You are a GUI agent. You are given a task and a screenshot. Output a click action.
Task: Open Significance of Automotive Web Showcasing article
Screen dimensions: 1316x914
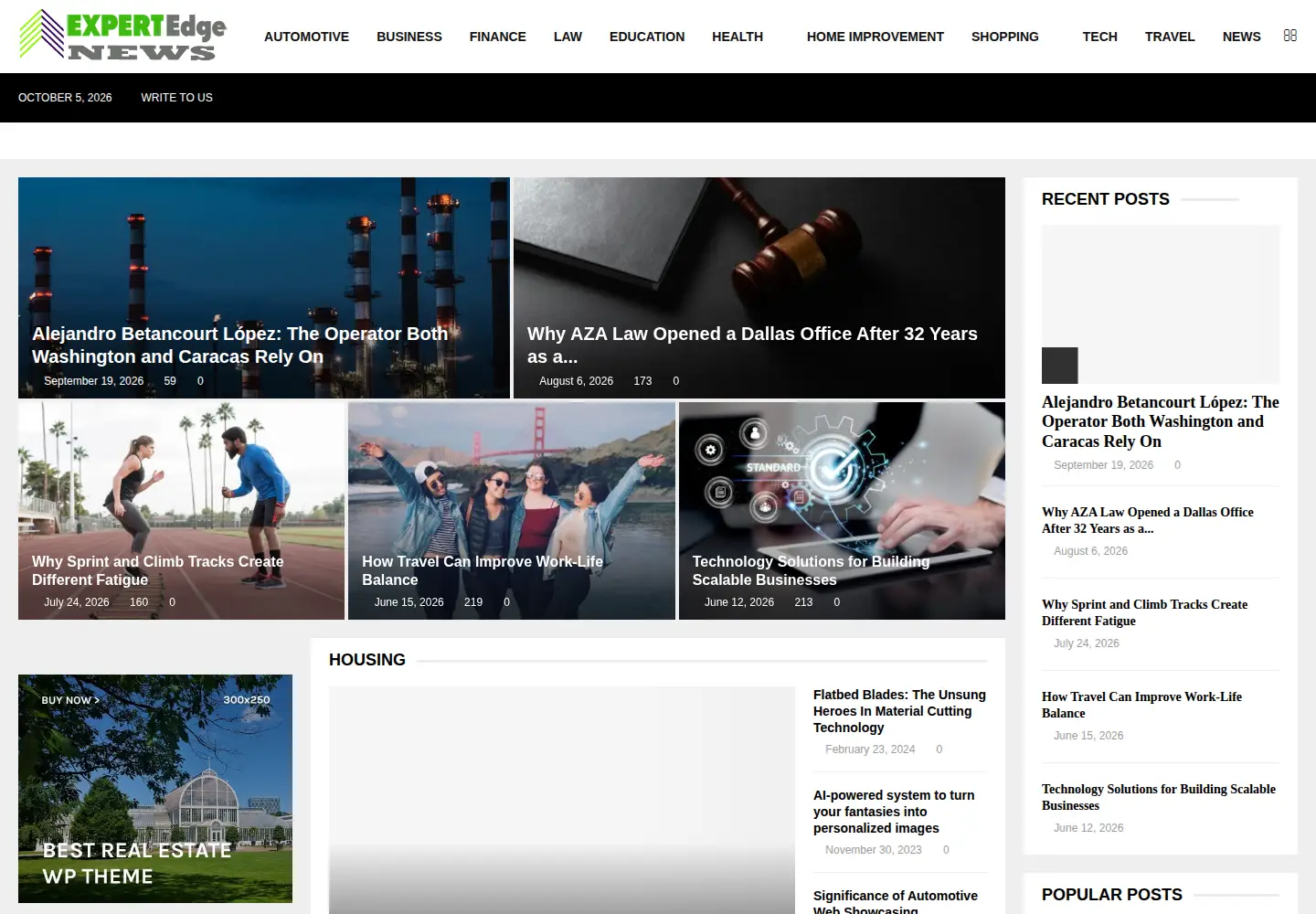point(896,901)
